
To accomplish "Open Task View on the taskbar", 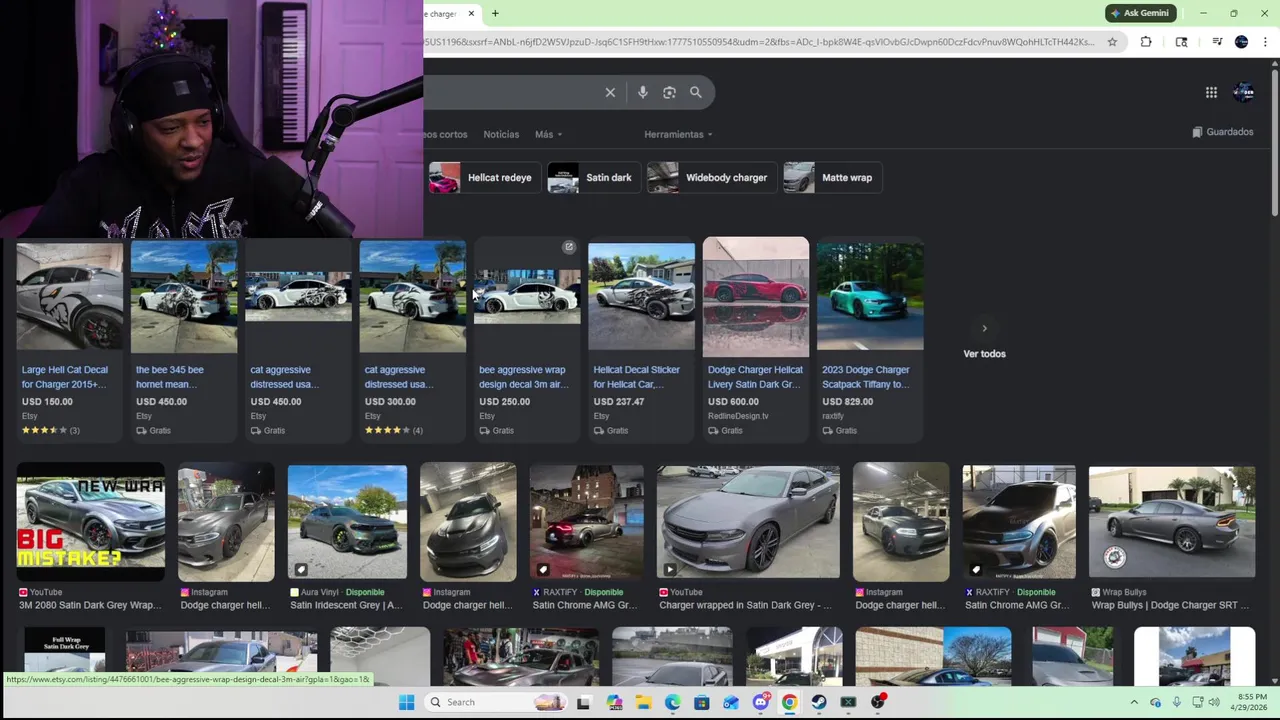I will 584,702.
